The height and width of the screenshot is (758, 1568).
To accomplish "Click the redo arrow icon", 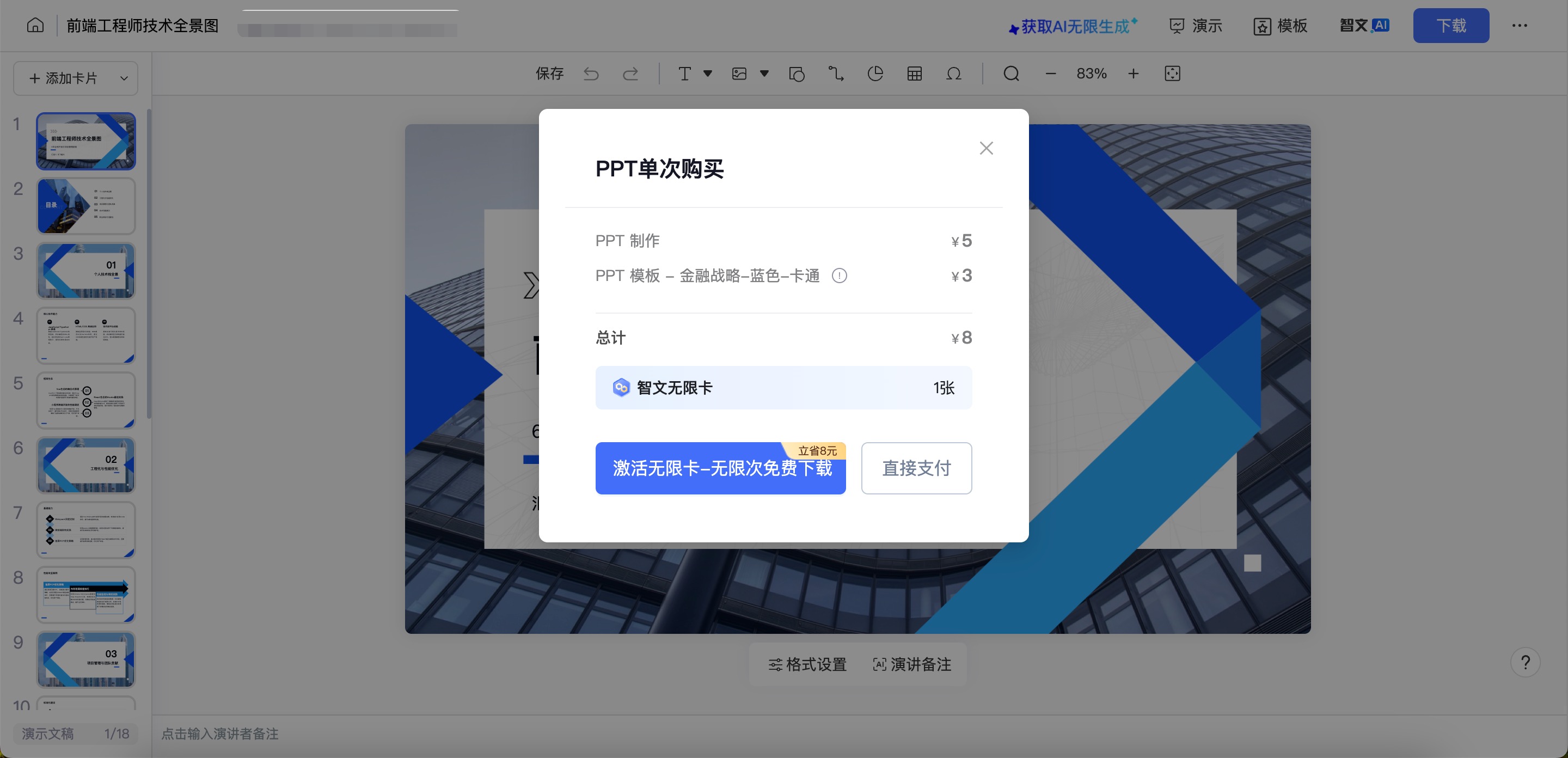I will [x=630, y=74].
